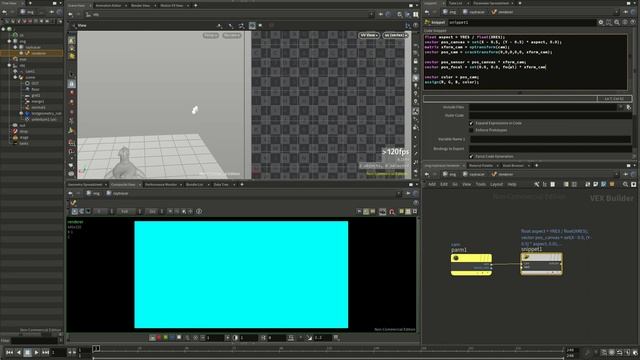Click the Include Files input field
The width and height of the screenshot is (640, 360).
click(x=543, y=107)
